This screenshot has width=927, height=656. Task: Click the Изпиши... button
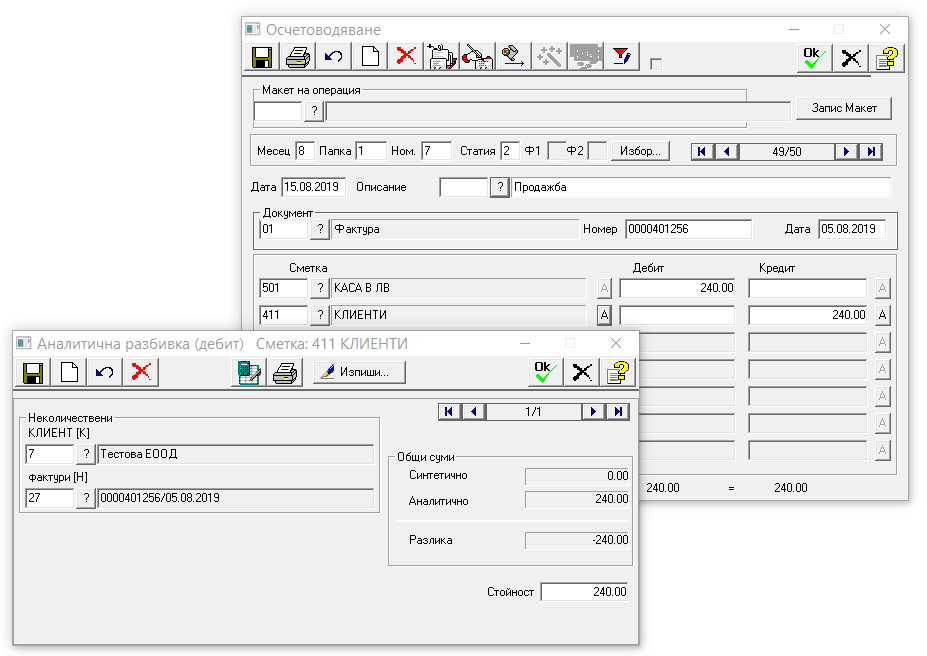tap(359, 373)
